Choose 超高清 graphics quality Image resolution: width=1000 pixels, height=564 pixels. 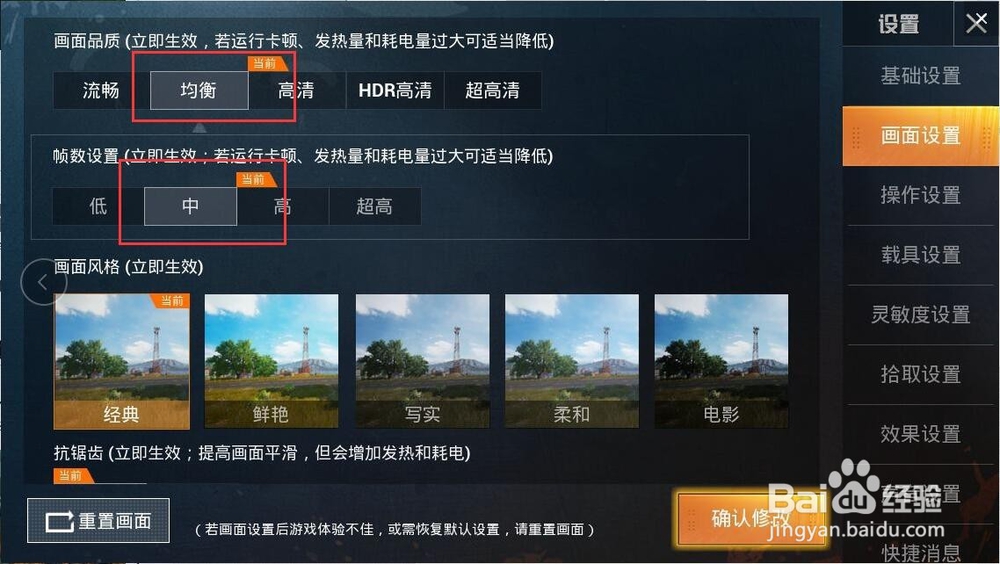coord(492,91)
